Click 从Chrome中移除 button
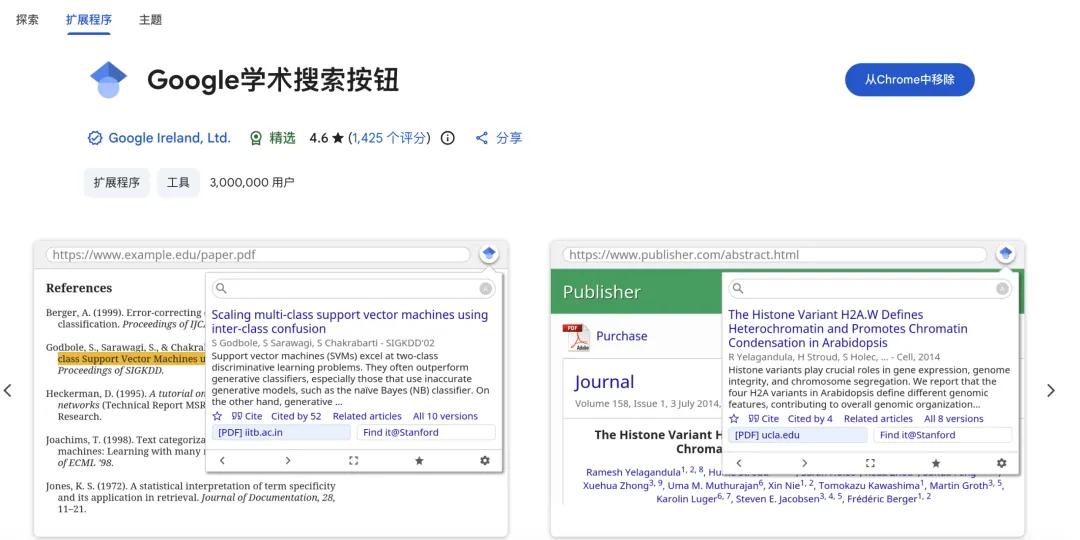Image resolution: width=1080 pixels, height=540 pixels. (x=909, y=79)
